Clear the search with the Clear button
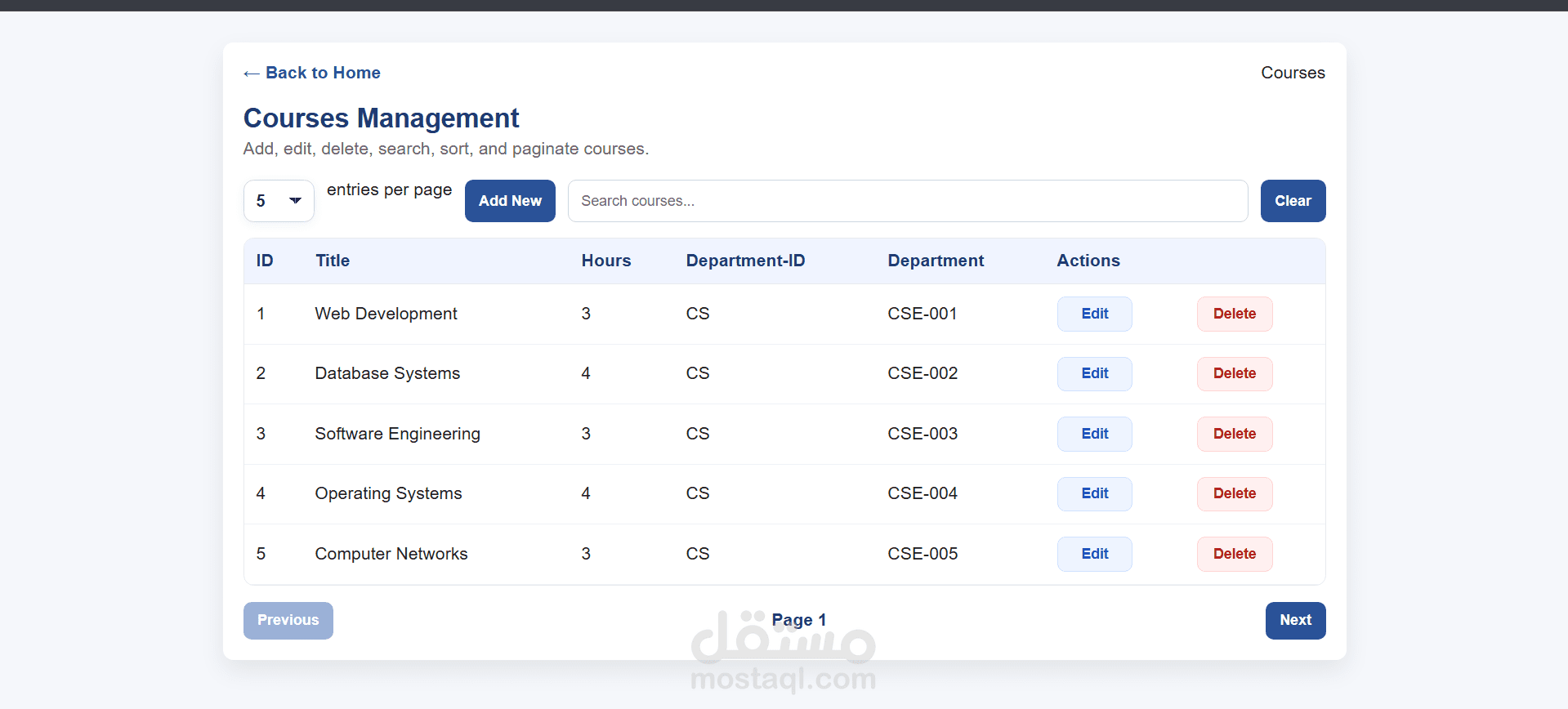This screenshot has height=709, width=1568. click(x=1293, y=201)
